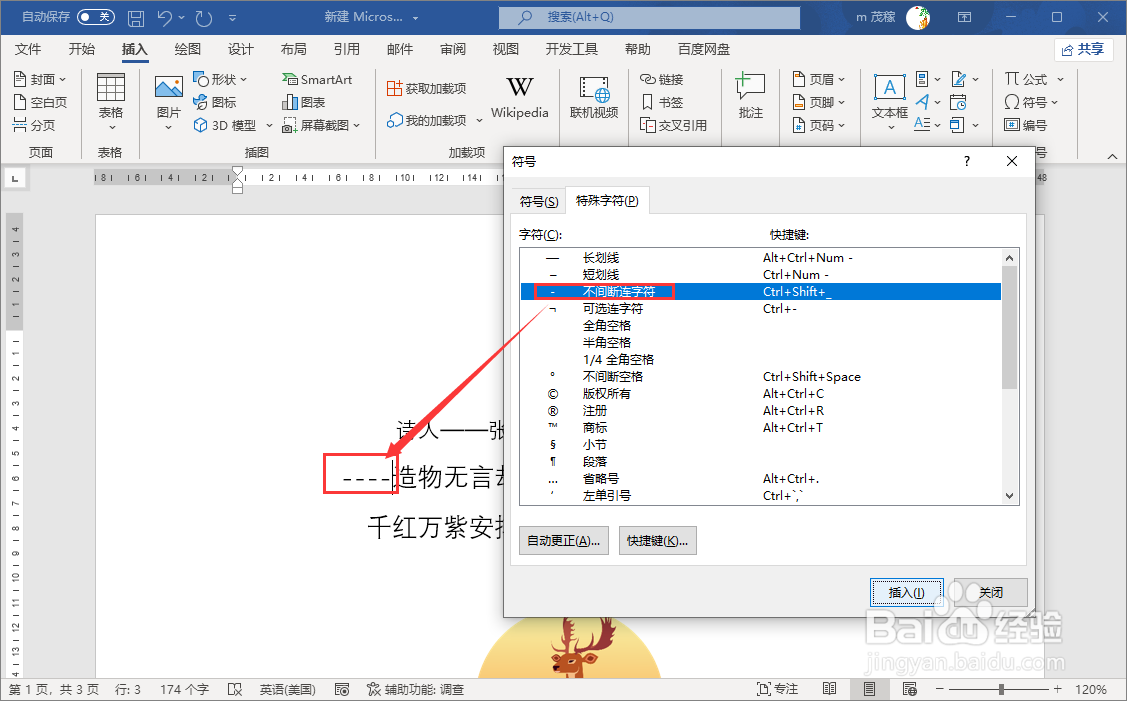This screenshot has width=1127, height=701.
Task: Click the 插入(I) insert button
Action: click(906, 592)
